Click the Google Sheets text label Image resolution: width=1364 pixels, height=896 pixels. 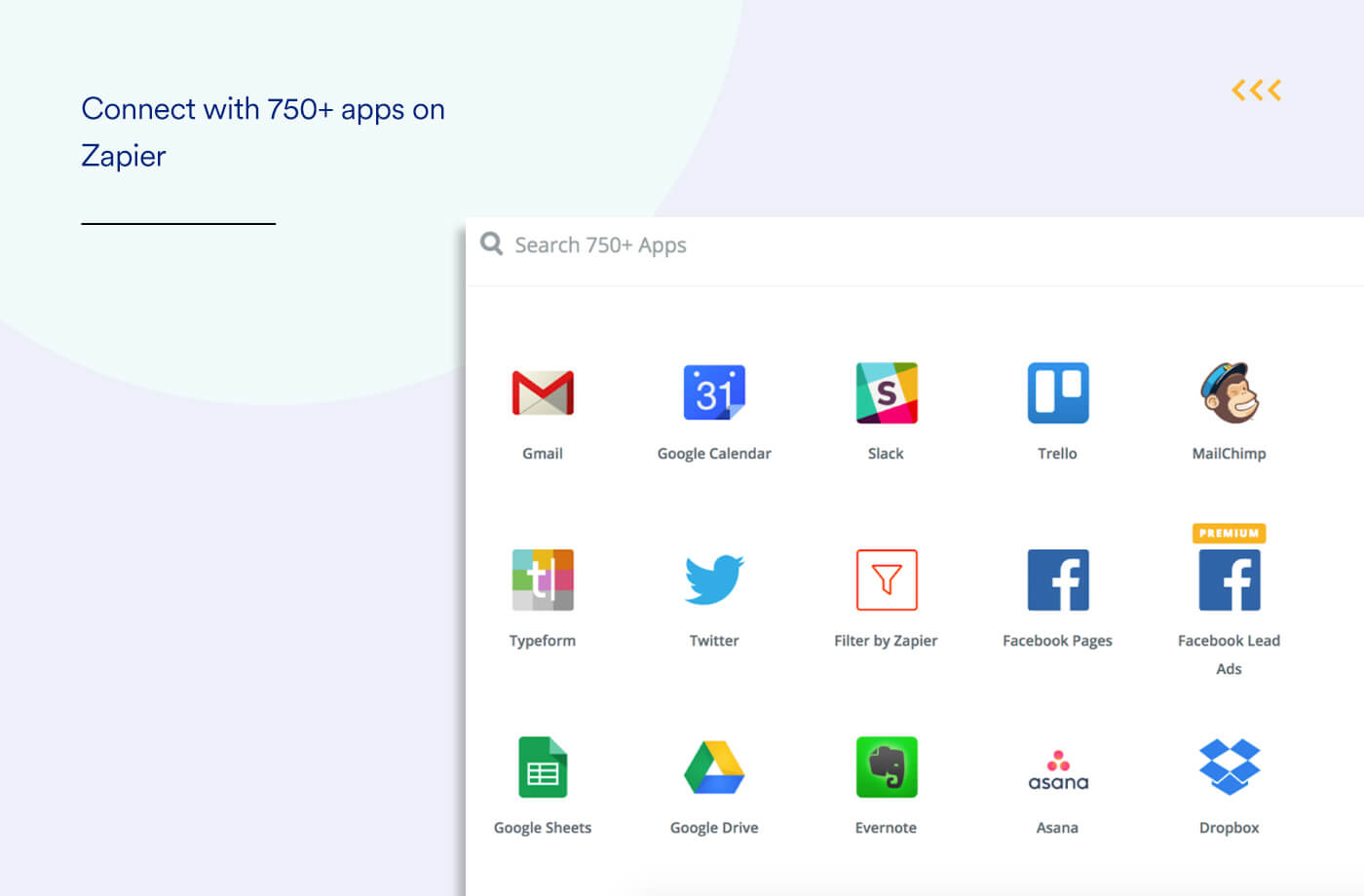click(x=543, y=828)
